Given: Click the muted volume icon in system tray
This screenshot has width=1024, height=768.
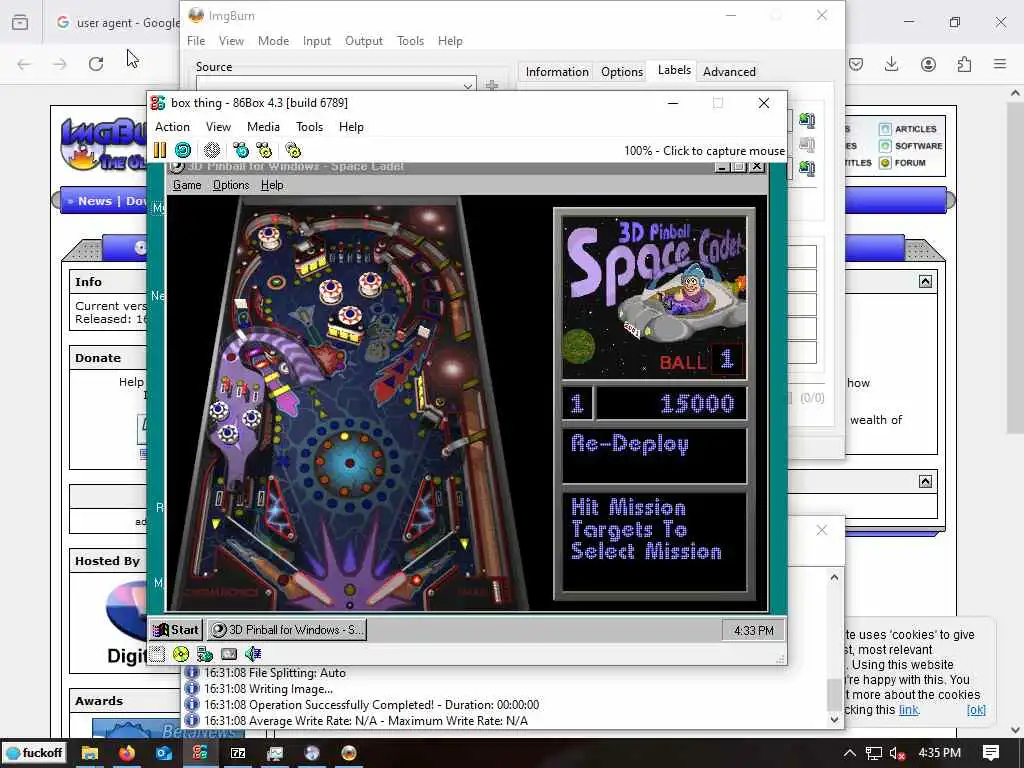Looking at the screenshot, I should click(x=897, y=753).
